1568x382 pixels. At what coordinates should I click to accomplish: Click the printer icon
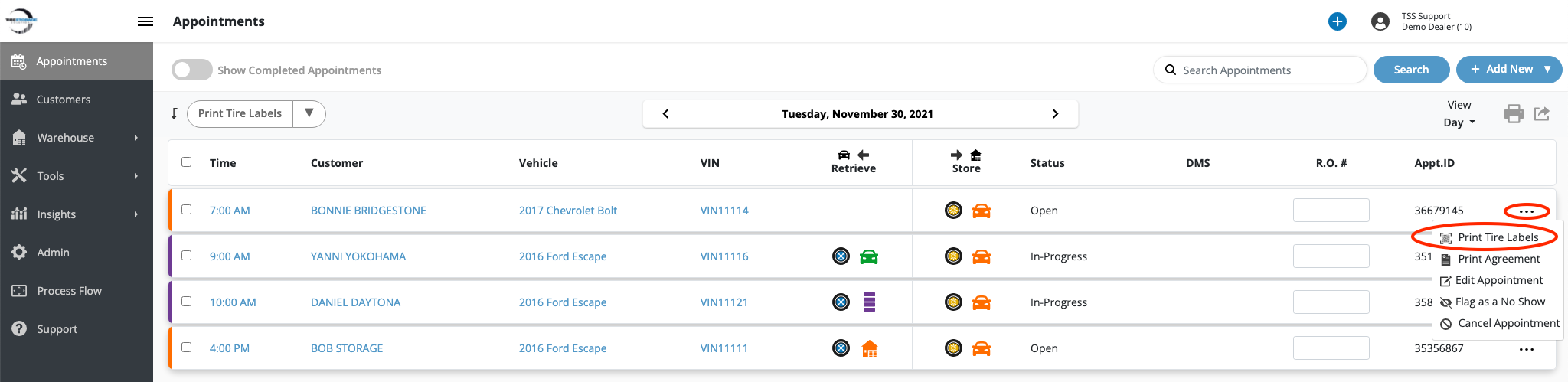pyautogui.click(x=1514, y=114)
